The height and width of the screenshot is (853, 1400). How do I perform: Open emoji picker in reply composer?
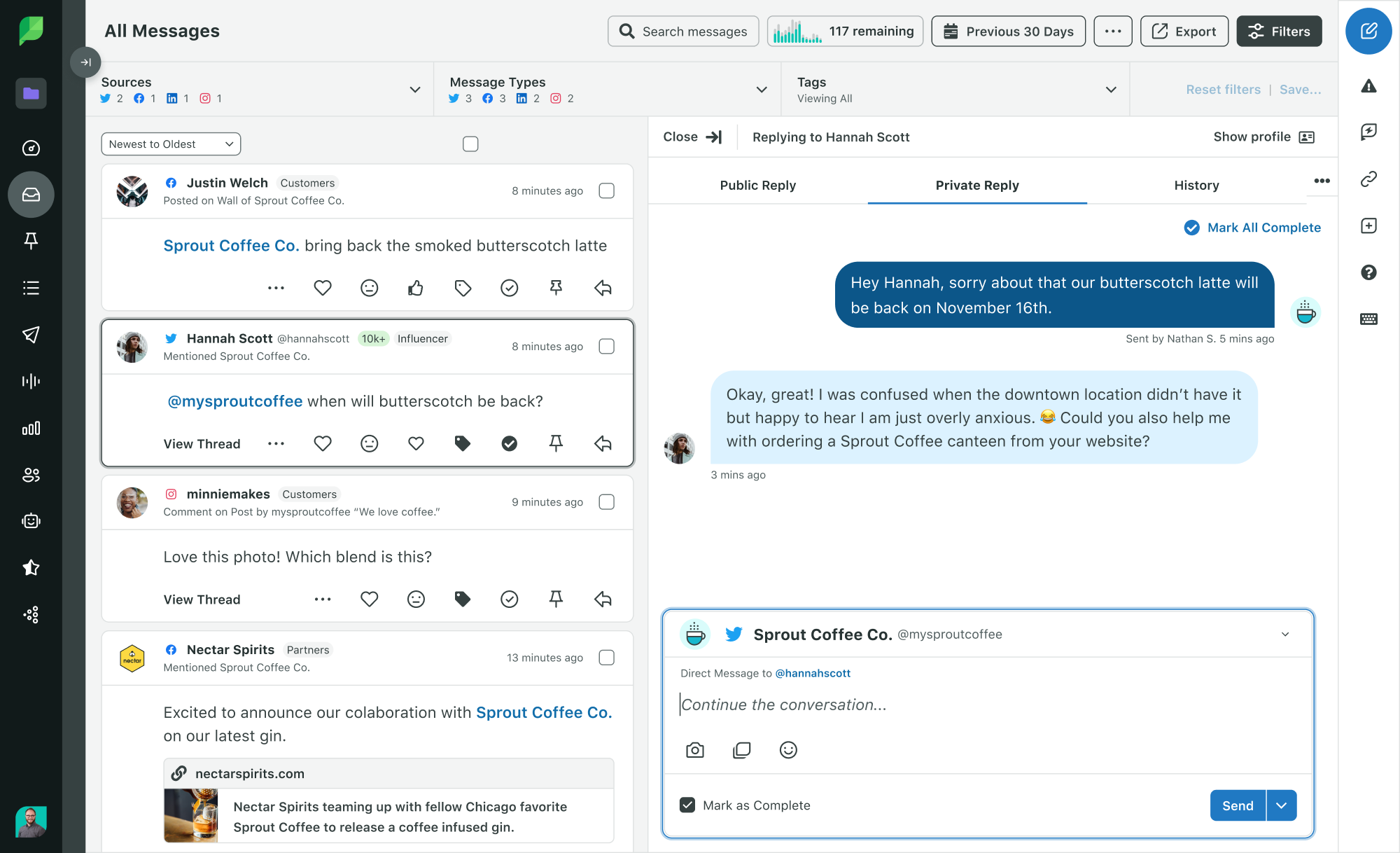pyautogui.click(x=788, y=750)
